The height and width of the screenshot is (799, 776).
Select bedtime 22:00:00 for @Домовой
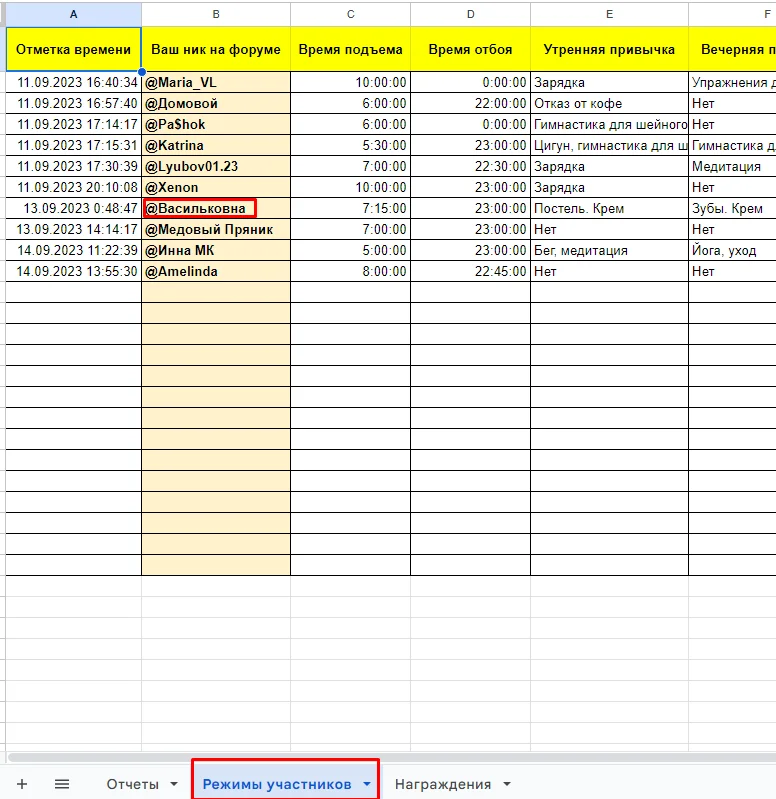470,103
